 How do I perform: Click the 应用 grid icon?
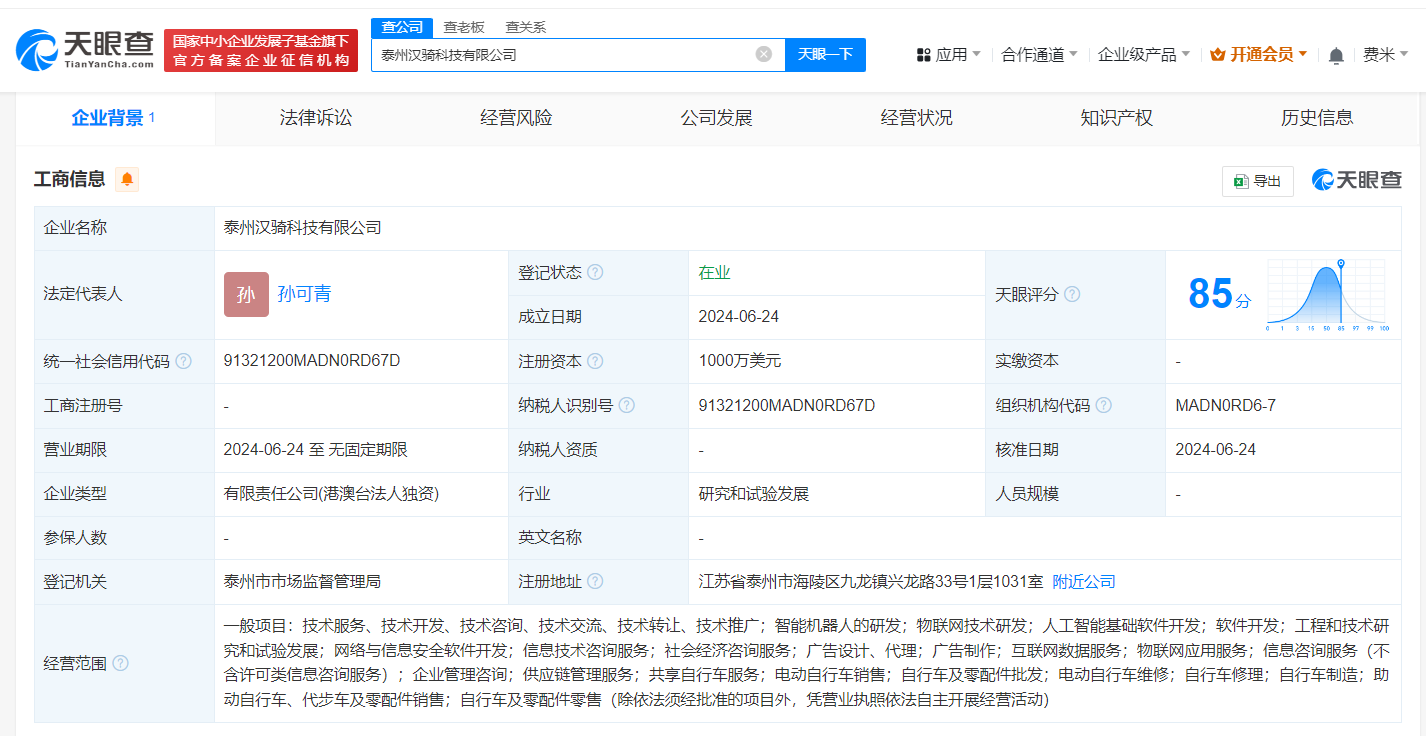pyautogui.click(x=921, y=55)
